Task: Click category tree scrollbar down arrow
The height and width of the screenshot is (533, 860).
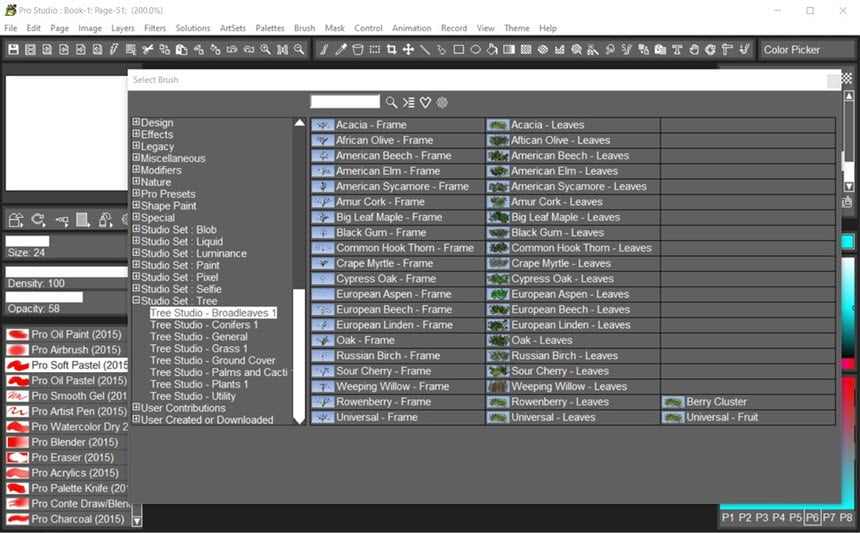Action: coord(299,420)
